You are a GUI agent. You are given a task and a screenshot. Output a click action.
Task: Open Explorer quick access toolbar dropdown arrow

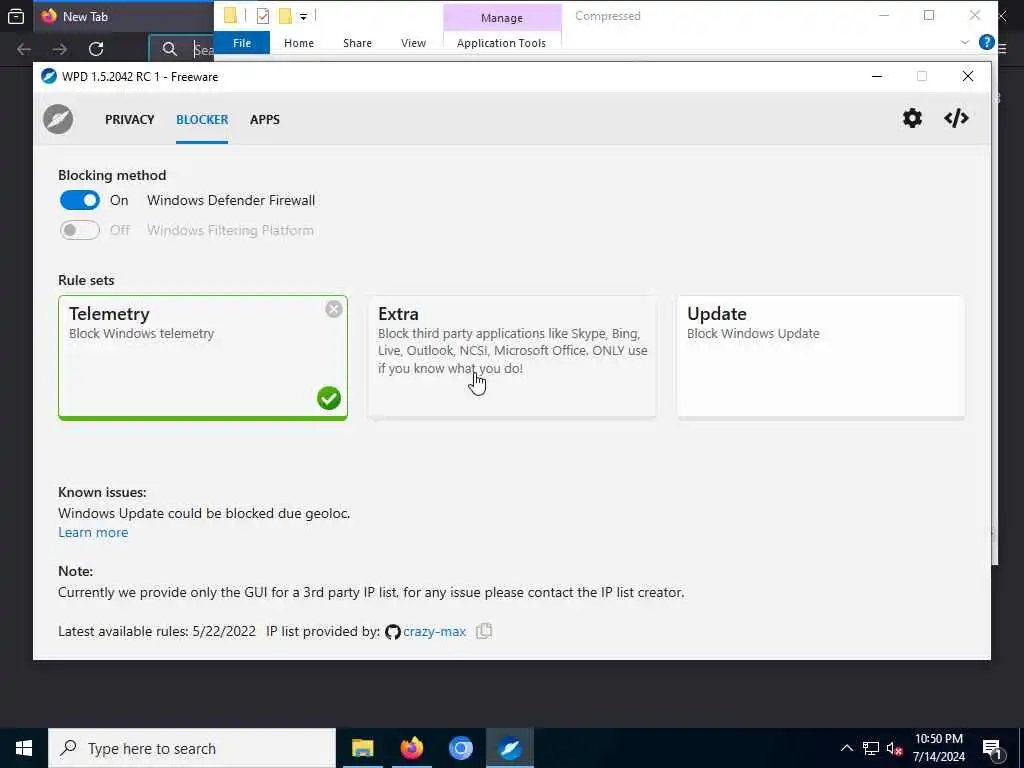[x=303, y=16]
